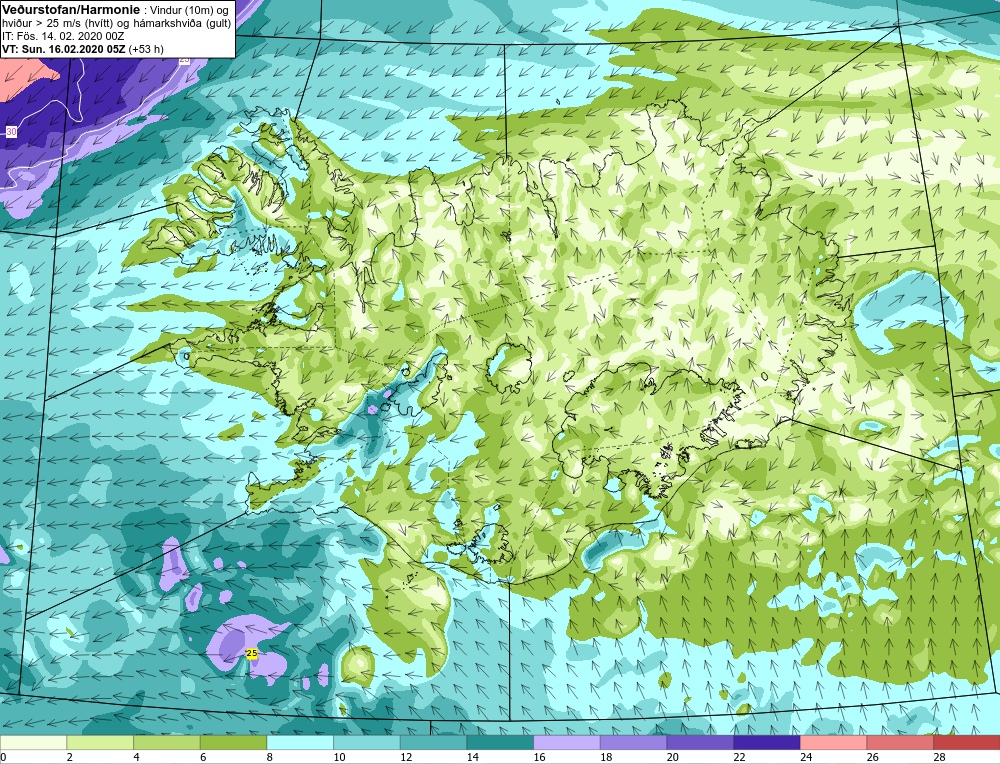The height and width of the screenshot is (764, 1000).
Task: Click the Veðurstofan/Harmonie title text
Action: (71, 10)
